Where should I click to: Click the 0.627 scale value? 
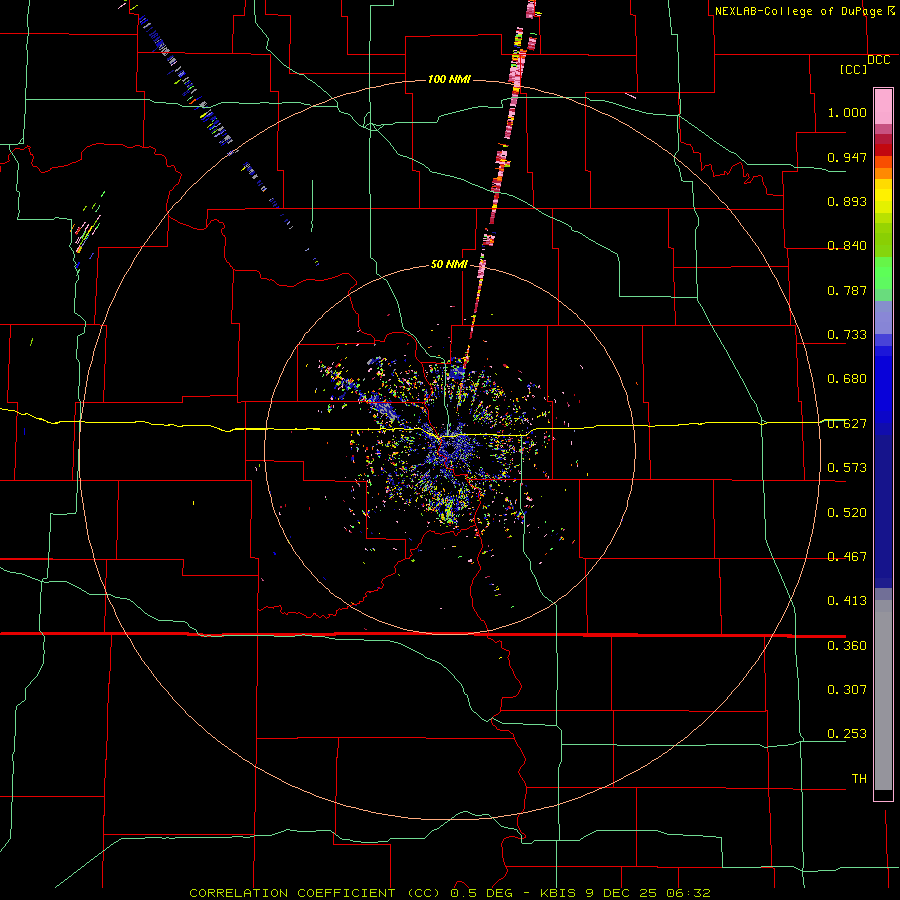click(x=847, y=424)
